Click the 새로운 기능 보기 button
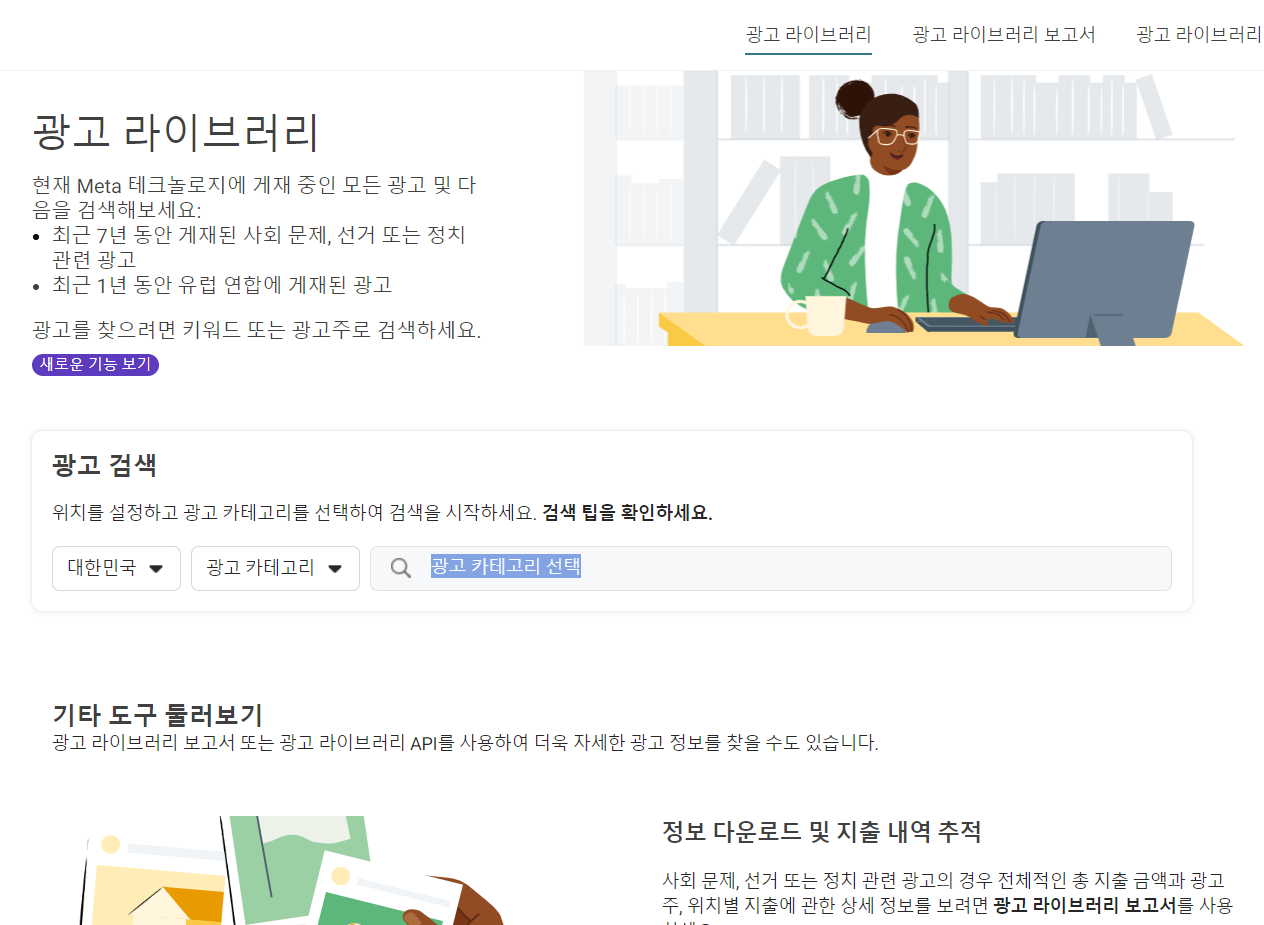1264x925 pixels. pyautogui.click(x=95, y=364)
